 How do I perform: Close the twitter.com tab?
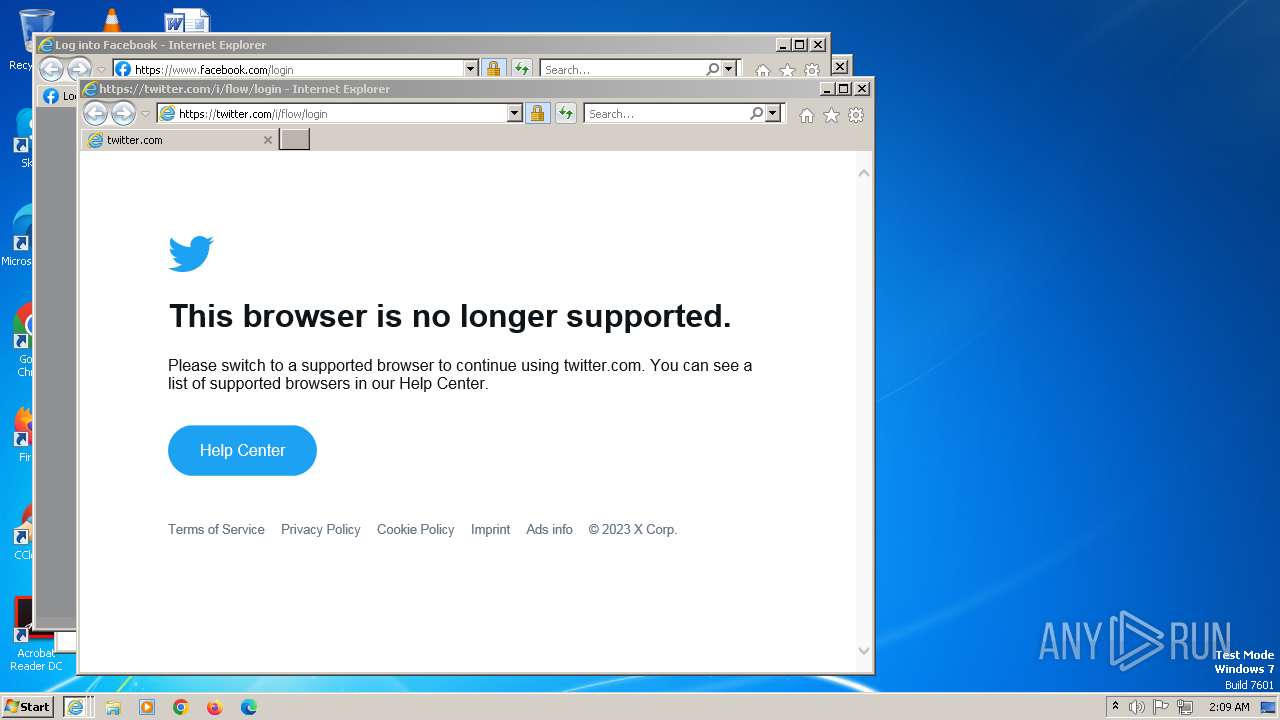(267, 140)
